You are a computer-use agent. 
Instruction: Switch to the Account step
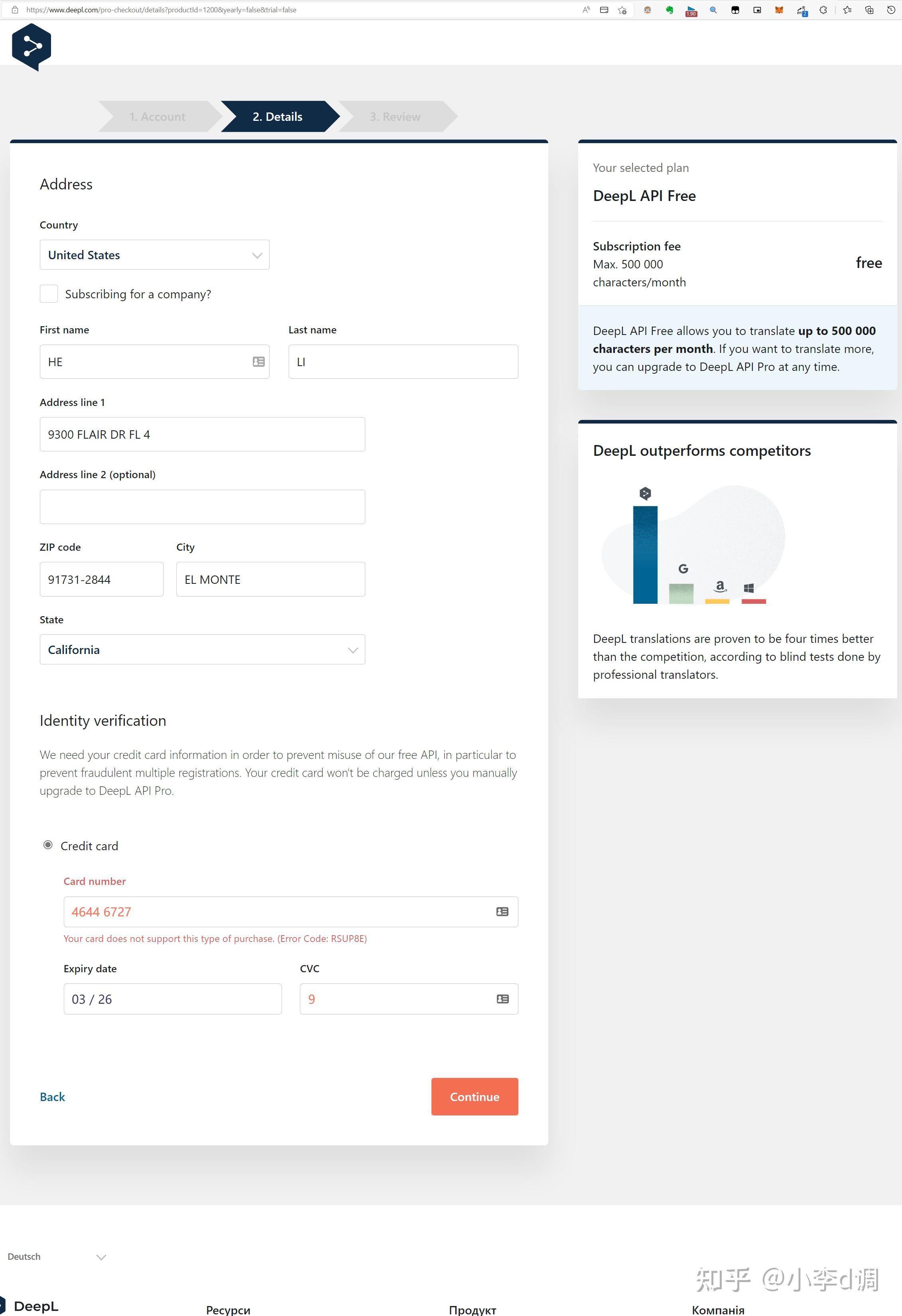[x=158, y=116]
